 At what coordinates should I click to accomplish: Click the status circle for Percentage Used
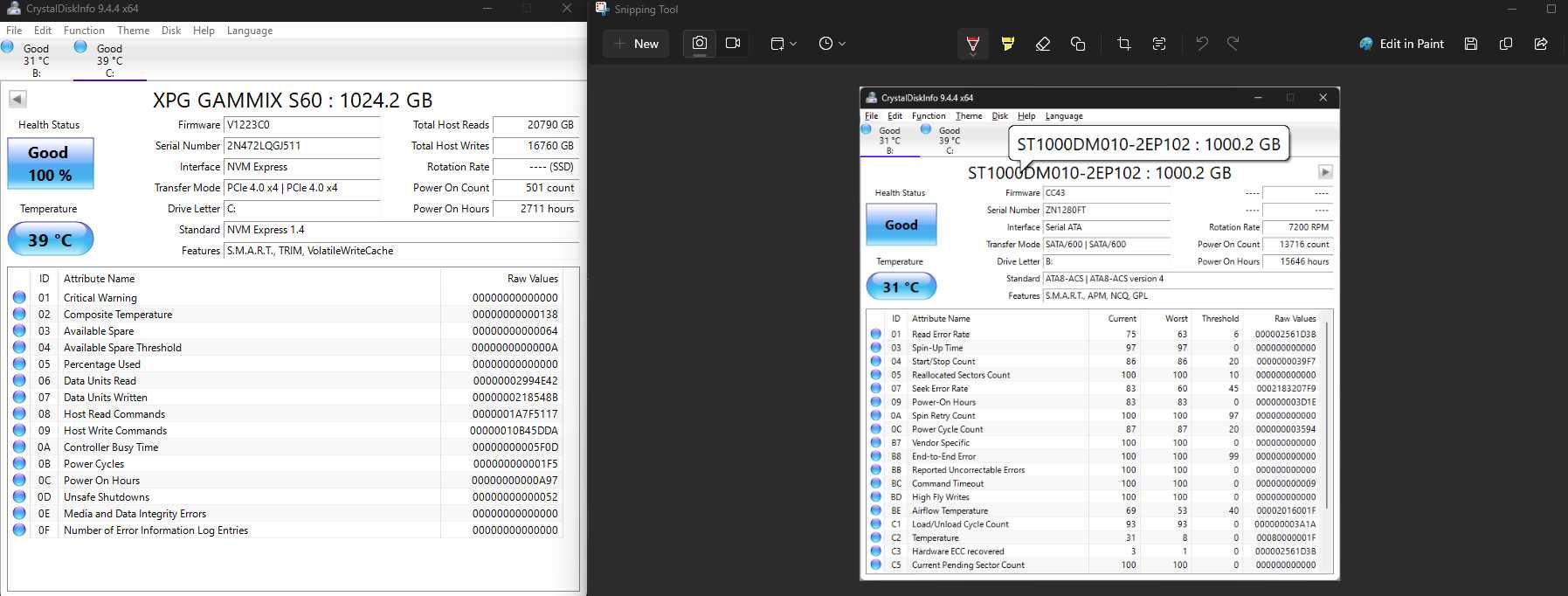(x=19, y=364)
